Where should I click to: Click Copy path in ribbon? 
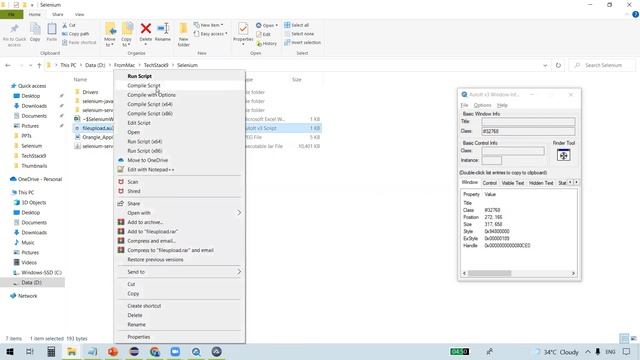[76, 34]
